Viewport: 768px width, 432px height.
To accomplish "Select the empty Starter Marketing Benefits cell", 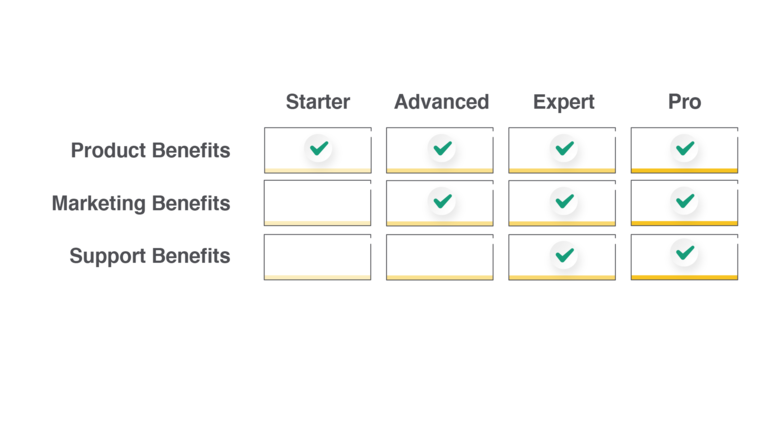I will 317,203.
